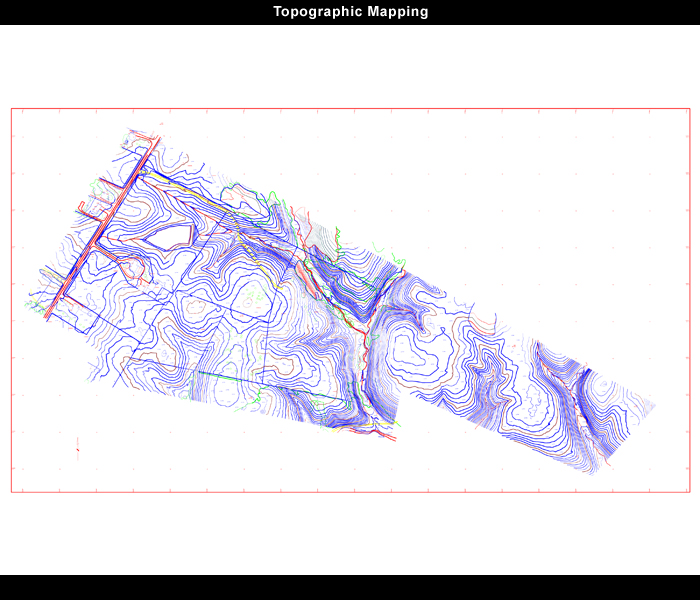Select the red parallel road lines running diagonally
This screenshot has width=700, height=600.
(x=102, y=228)
